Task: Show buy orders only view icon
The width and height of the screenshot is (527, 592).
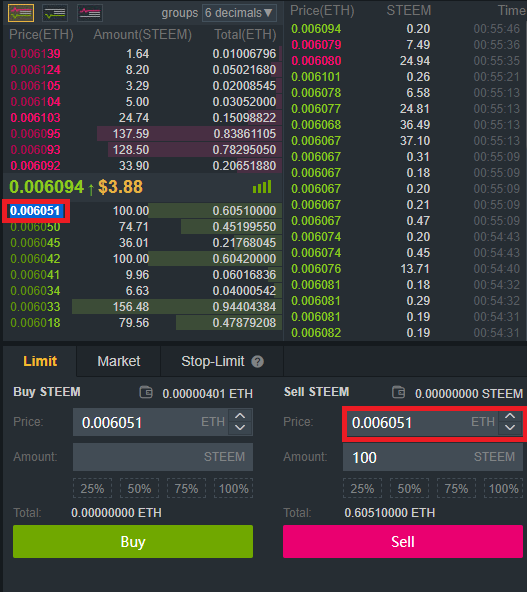Action: point(55,13)
